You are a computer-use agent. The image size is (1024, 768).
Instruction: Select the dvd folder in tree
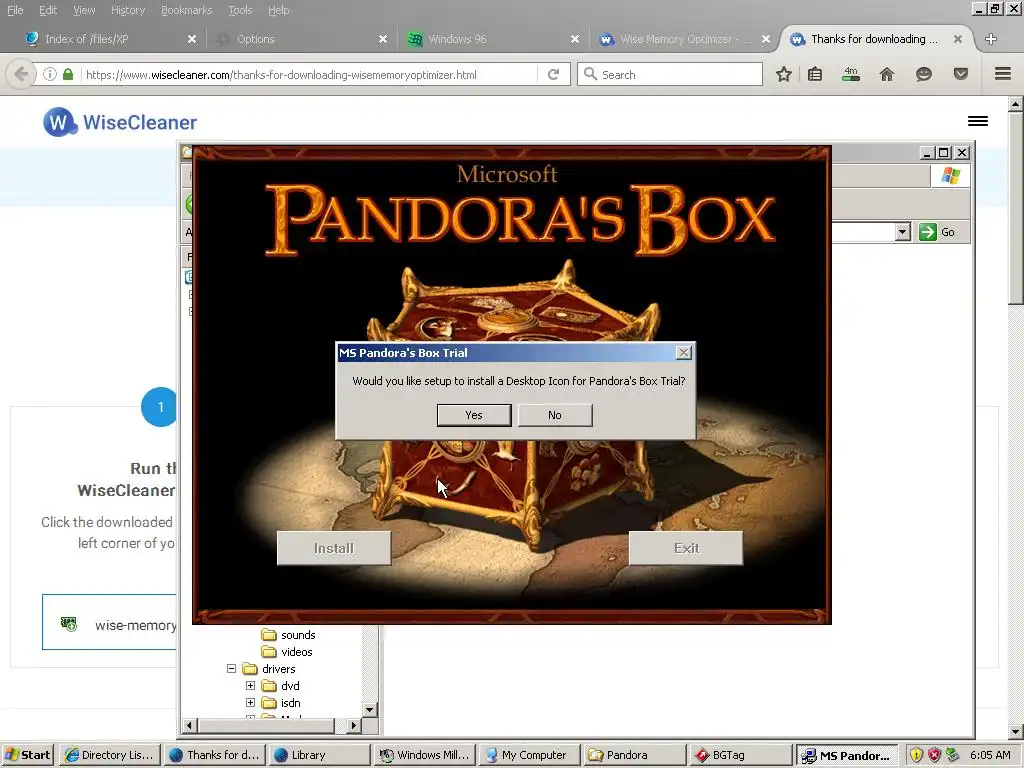pyautogui.click(x=290, y=686)
